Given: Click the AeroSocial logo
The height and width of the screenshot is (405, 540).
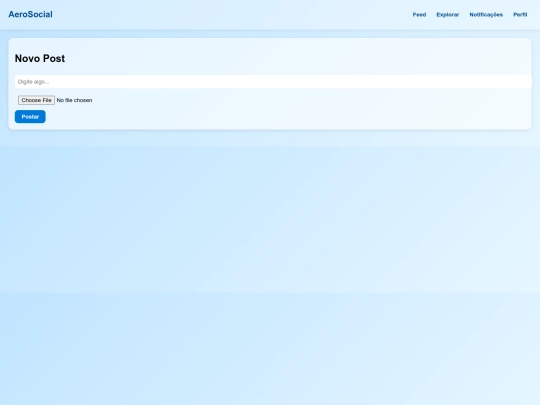Looking at the screenshot, I should [30, 14].
